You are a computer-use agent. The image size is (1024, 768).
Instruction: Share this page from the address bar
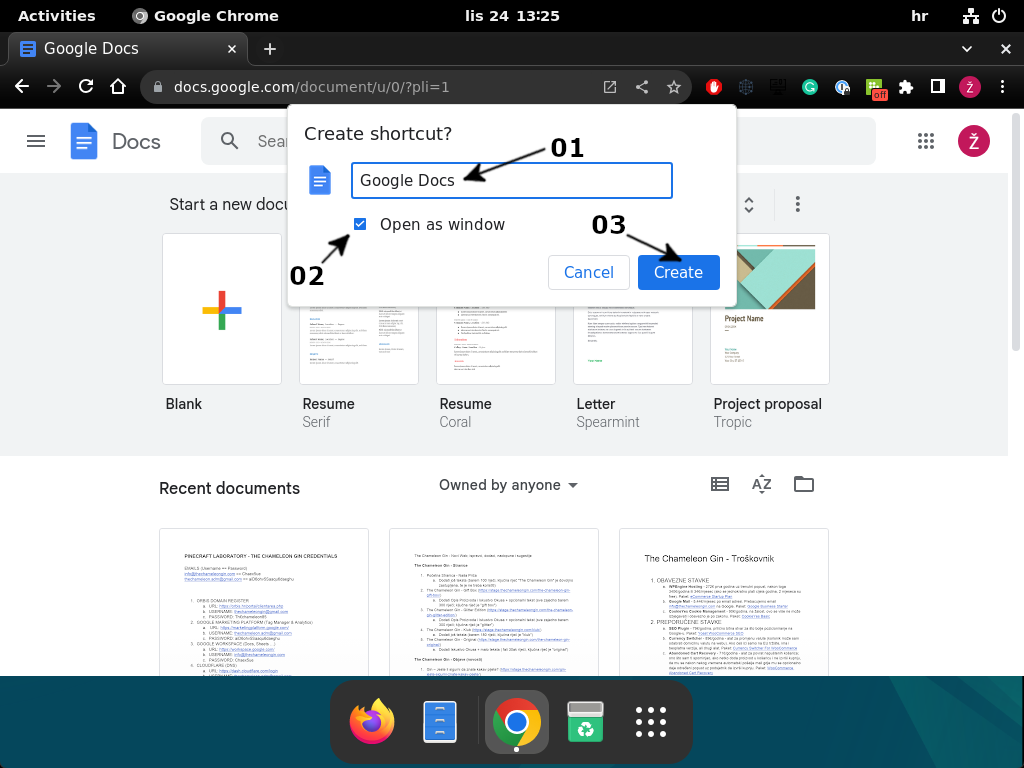(x=642, y=87)
